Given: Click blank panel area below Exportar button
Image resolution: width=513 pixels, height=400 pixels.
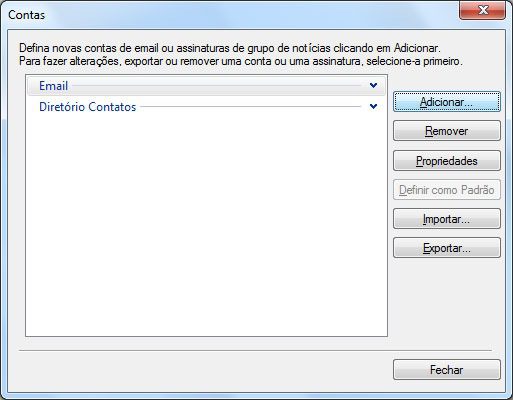Looking at the screenshot, I should [x=447, y=300].
